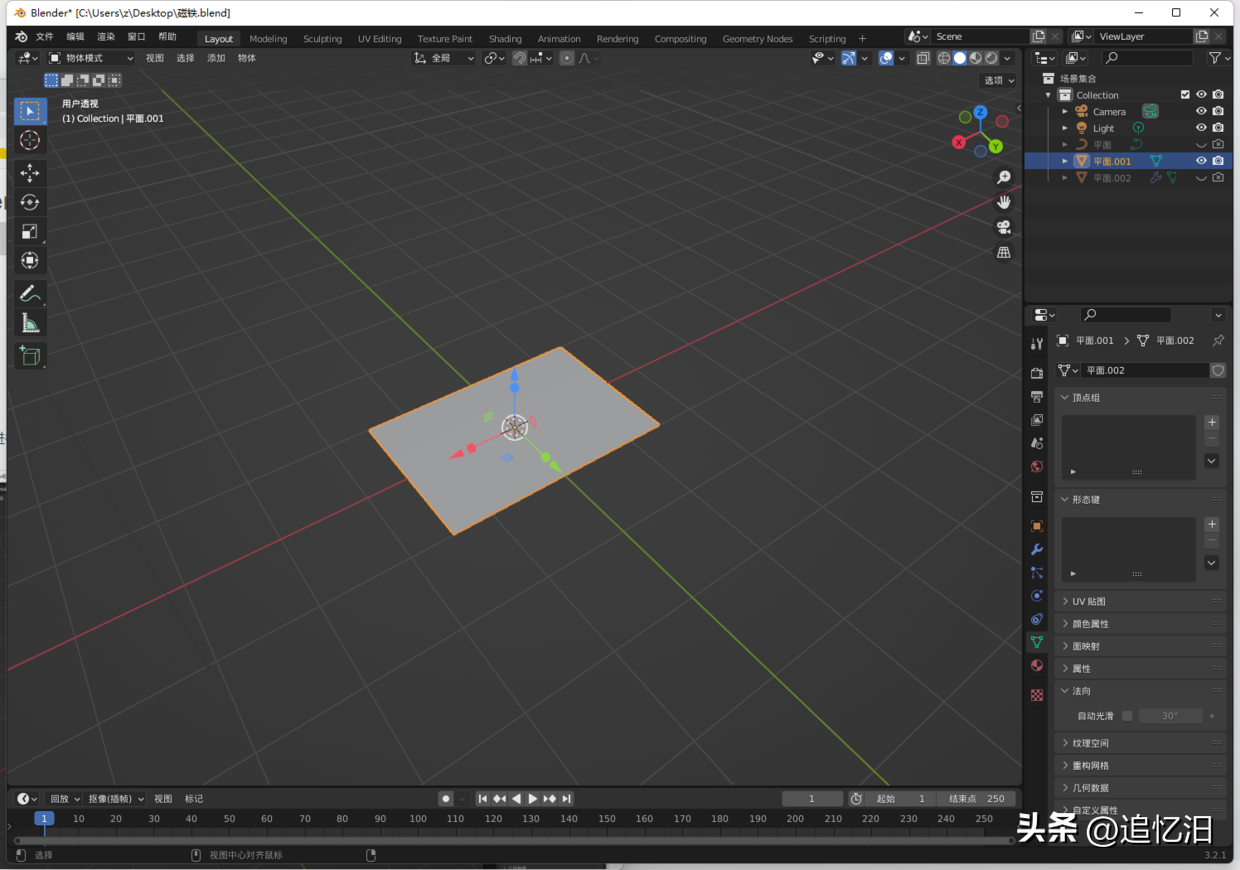The height and width of the screenshot is (870, 1240).
Task: Select the Move tool in the toolbar
Action: coord(30,173)
